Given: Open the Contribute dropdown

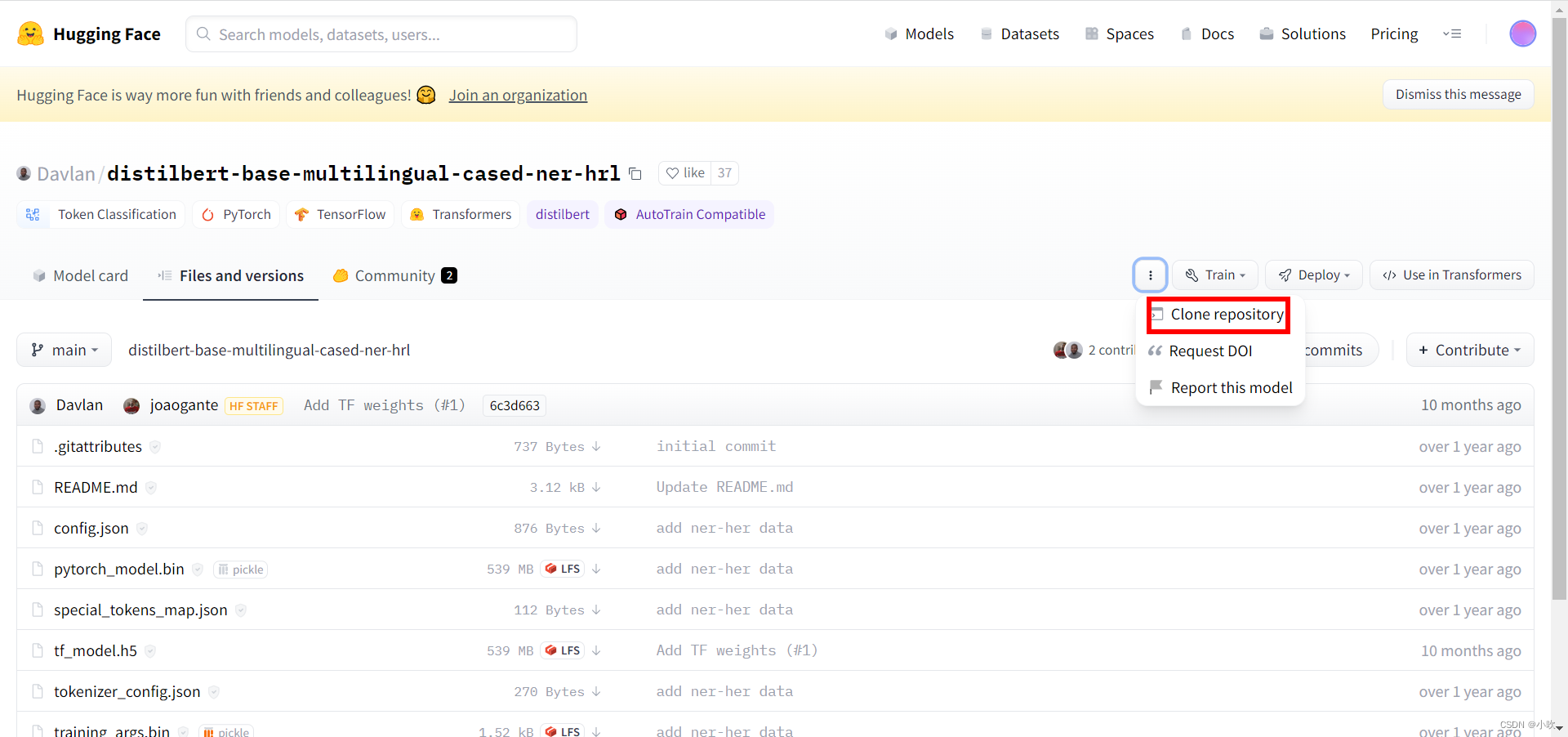Looking at the screenshot, I should click(x=1470, y=350).
